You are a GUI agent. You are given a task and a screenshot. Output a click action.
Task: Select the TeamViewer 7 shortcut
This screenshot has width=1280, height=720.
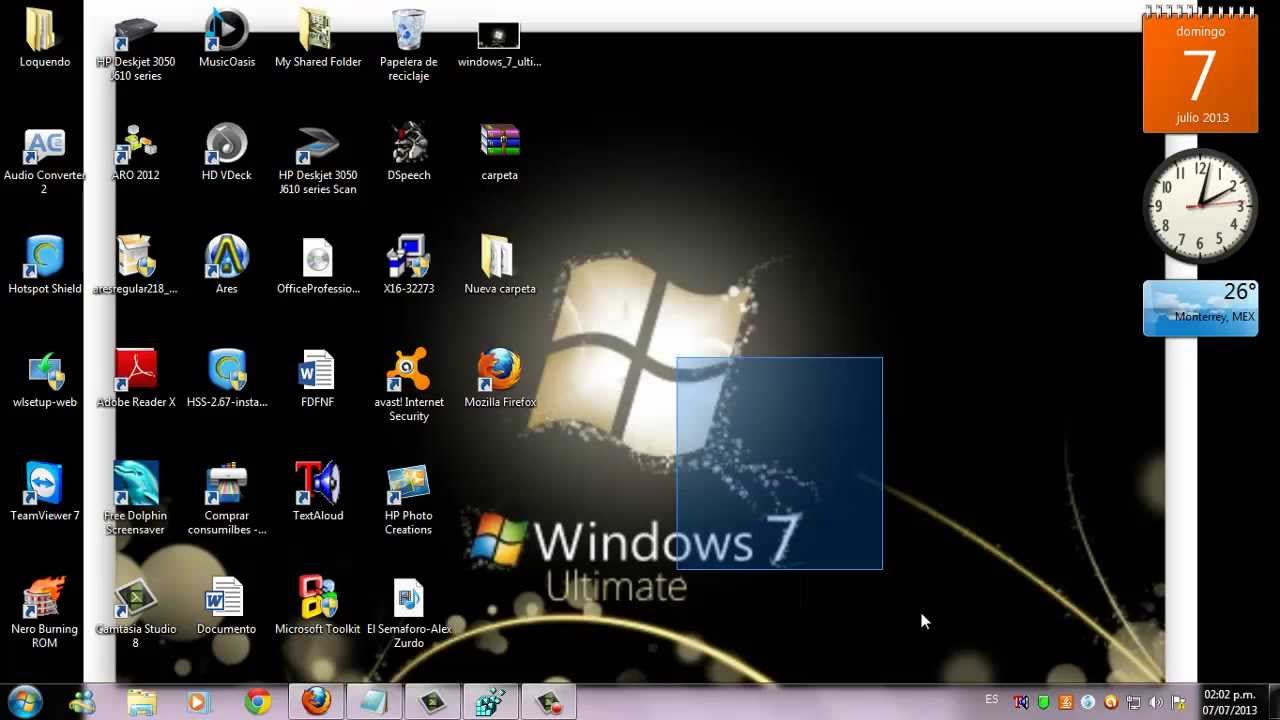click(x=44, y=492)
